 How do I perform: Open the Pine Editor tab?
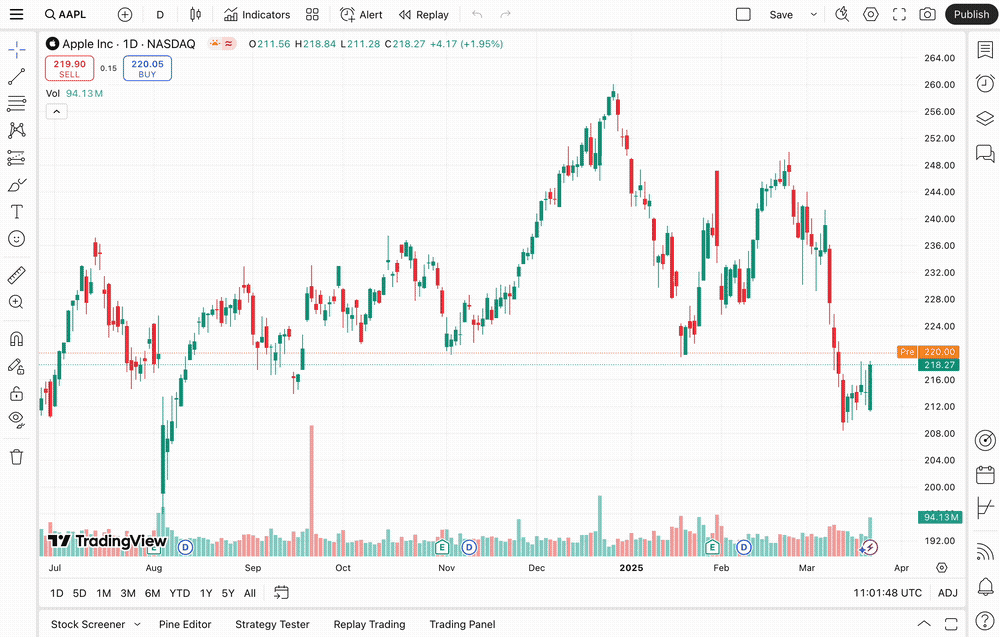point(185,624)
